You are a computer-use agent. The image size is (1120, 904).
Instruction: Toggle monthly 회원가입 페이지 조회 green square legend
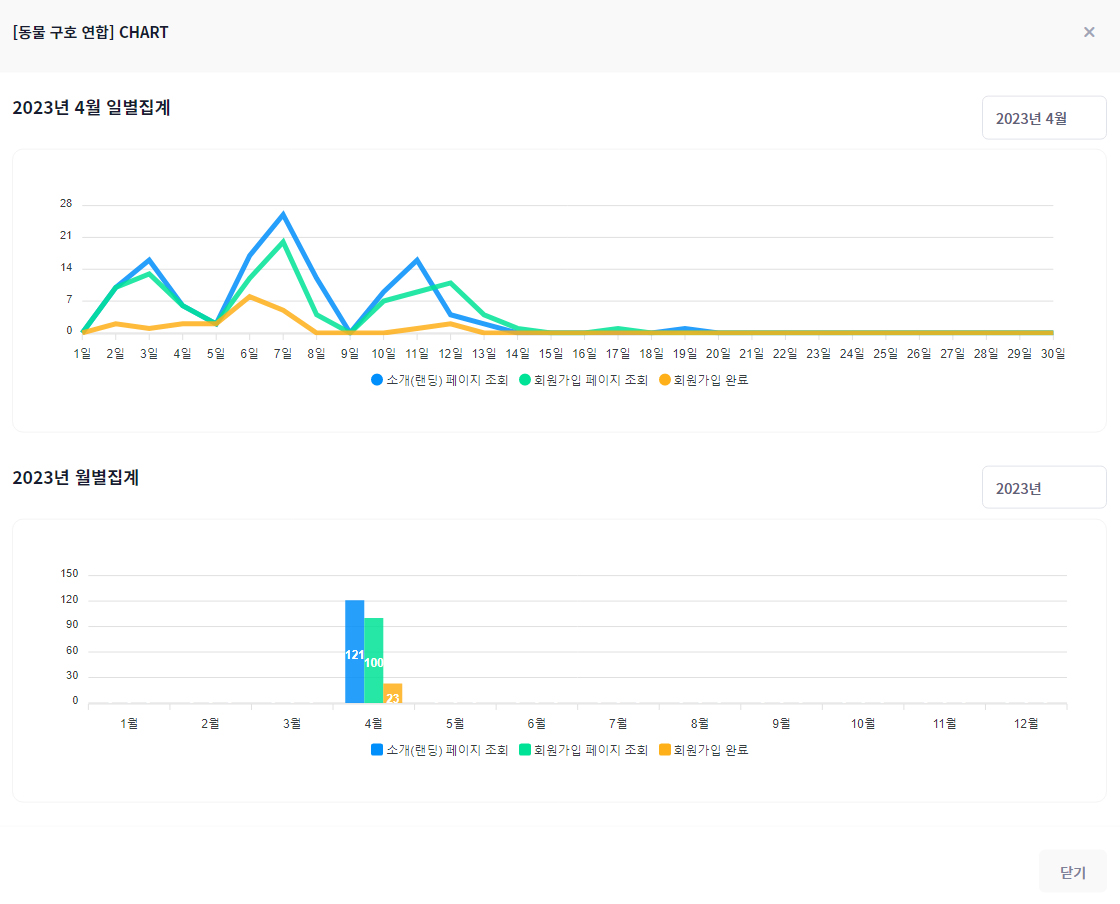pyautogui.click(x=525, y=750)
